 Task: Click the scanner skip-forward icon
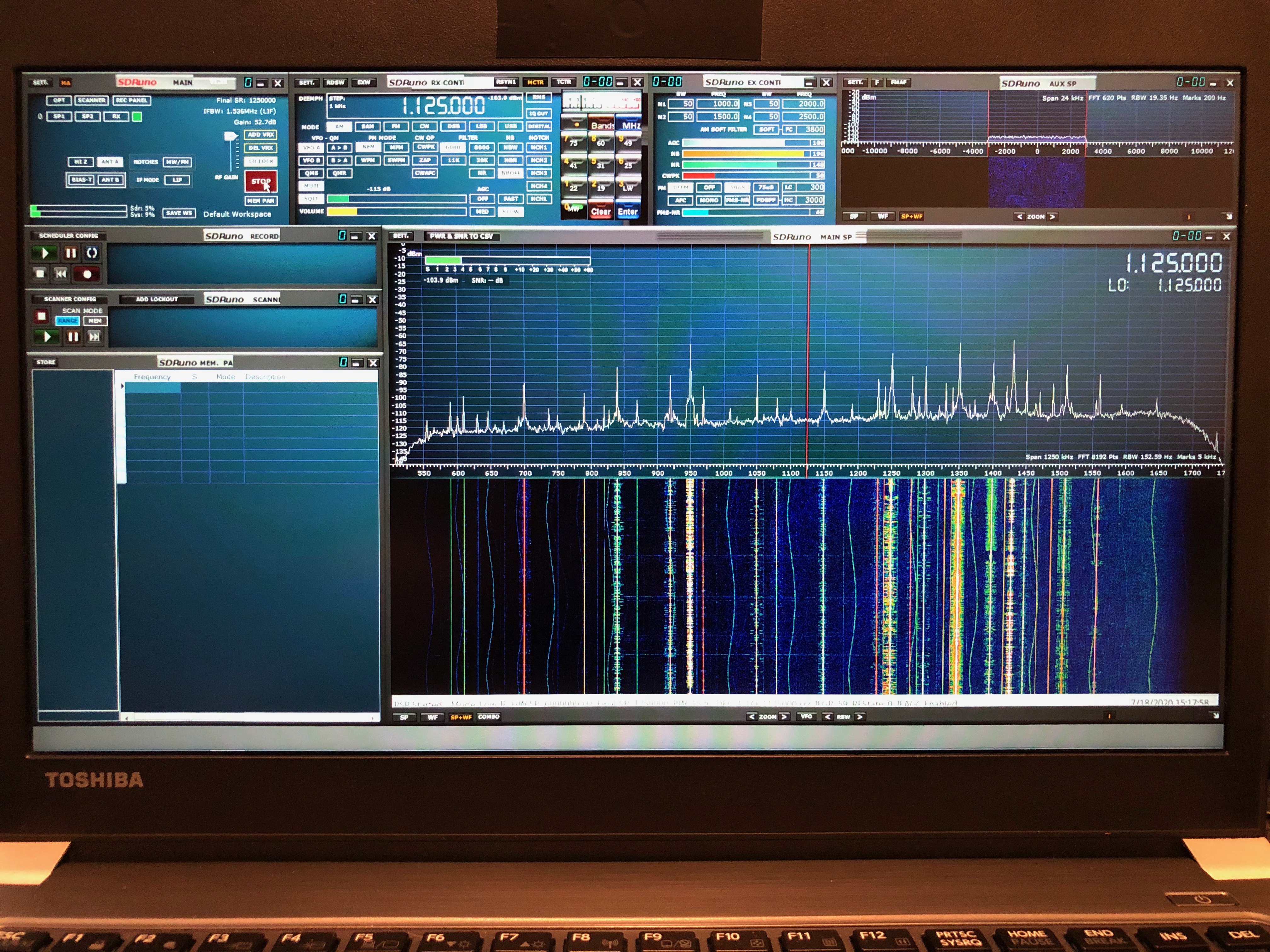click(x=94, y=337)
